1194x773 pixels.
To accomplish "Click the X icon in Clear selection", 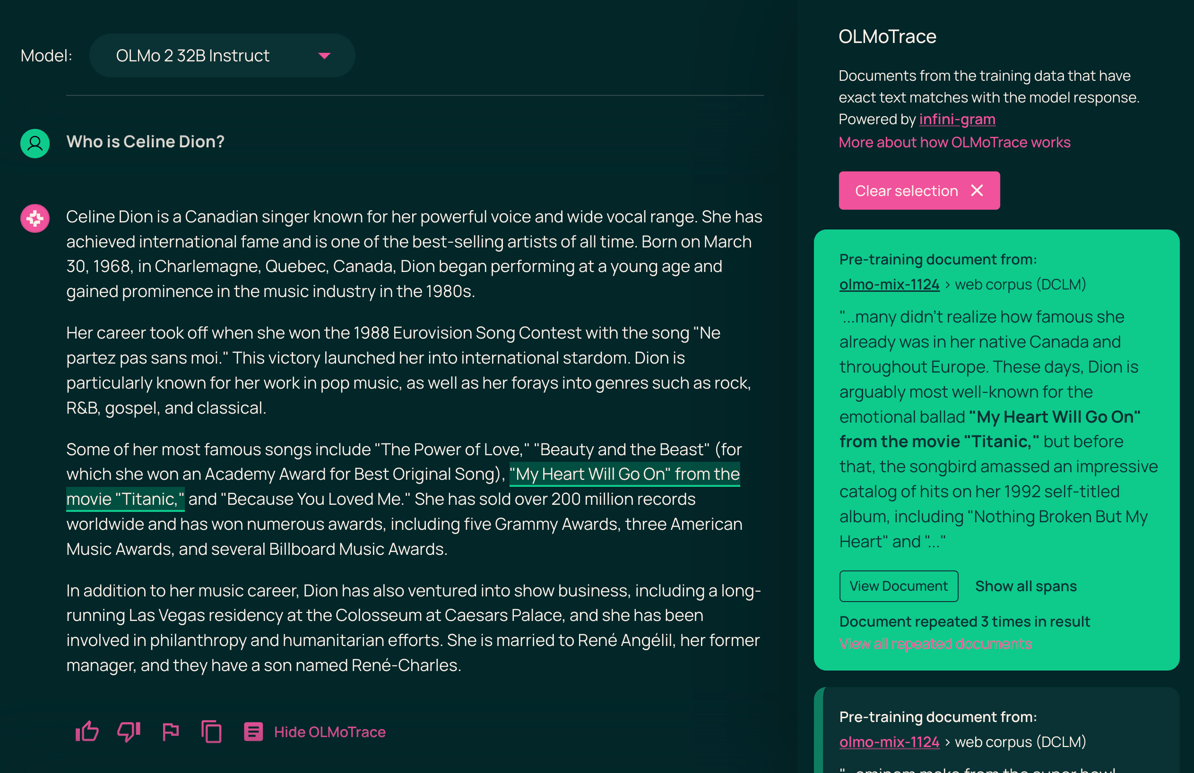I will click(x=977, y=190).
